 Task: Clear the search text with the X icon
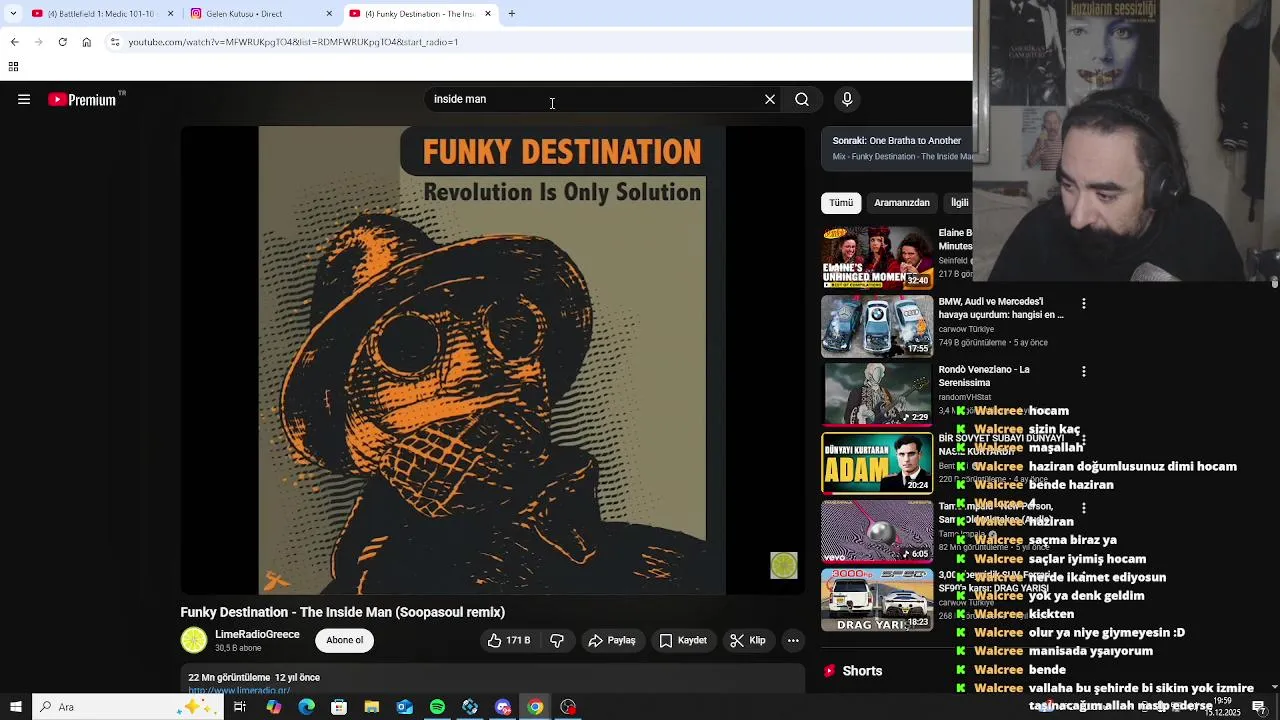pyautogui.click(x=770, y=99)
